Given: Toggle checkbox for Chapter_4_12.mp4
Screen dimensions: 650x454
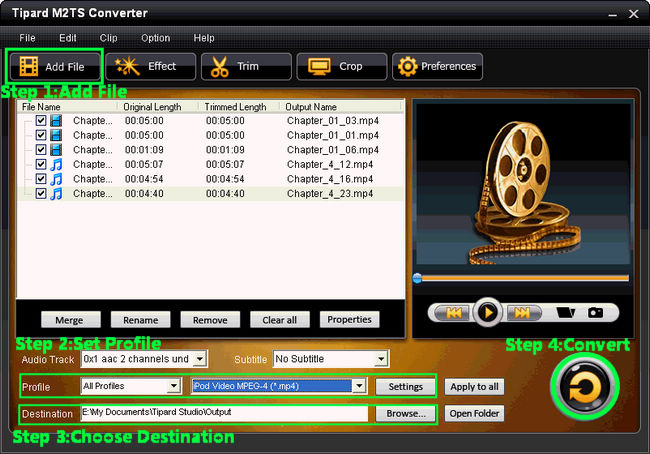Looking at the screenshot, I should (41, 164).
